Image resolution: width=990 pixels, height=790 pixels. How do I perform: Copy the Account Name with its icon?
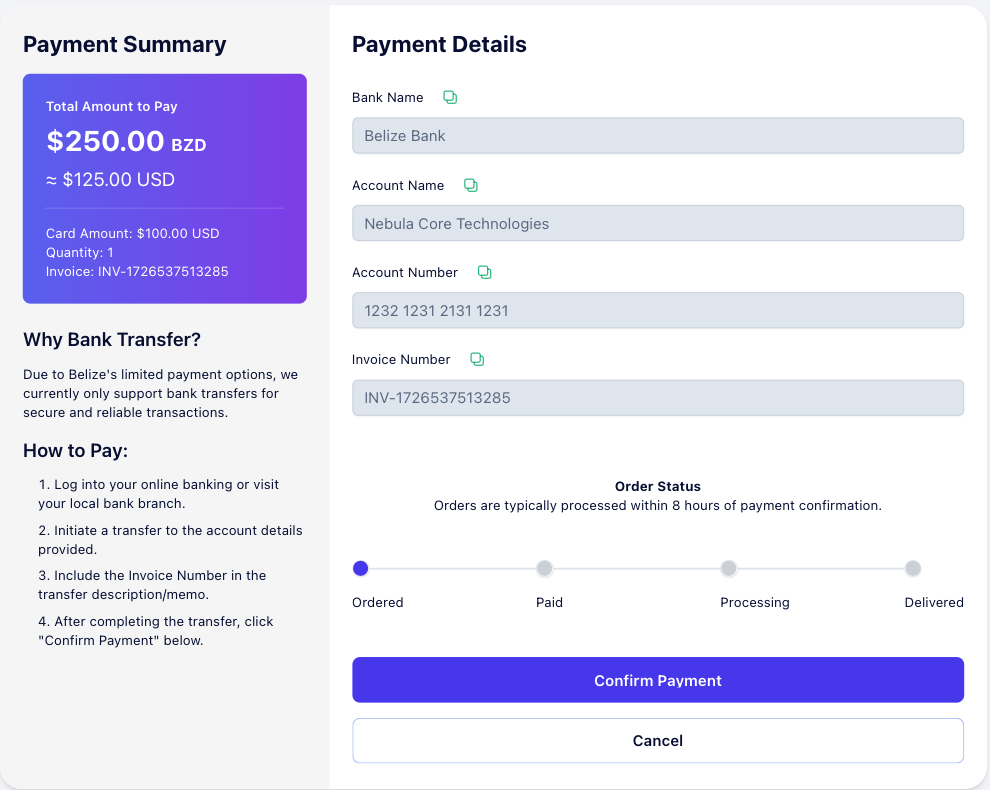[x=470, y=185]
